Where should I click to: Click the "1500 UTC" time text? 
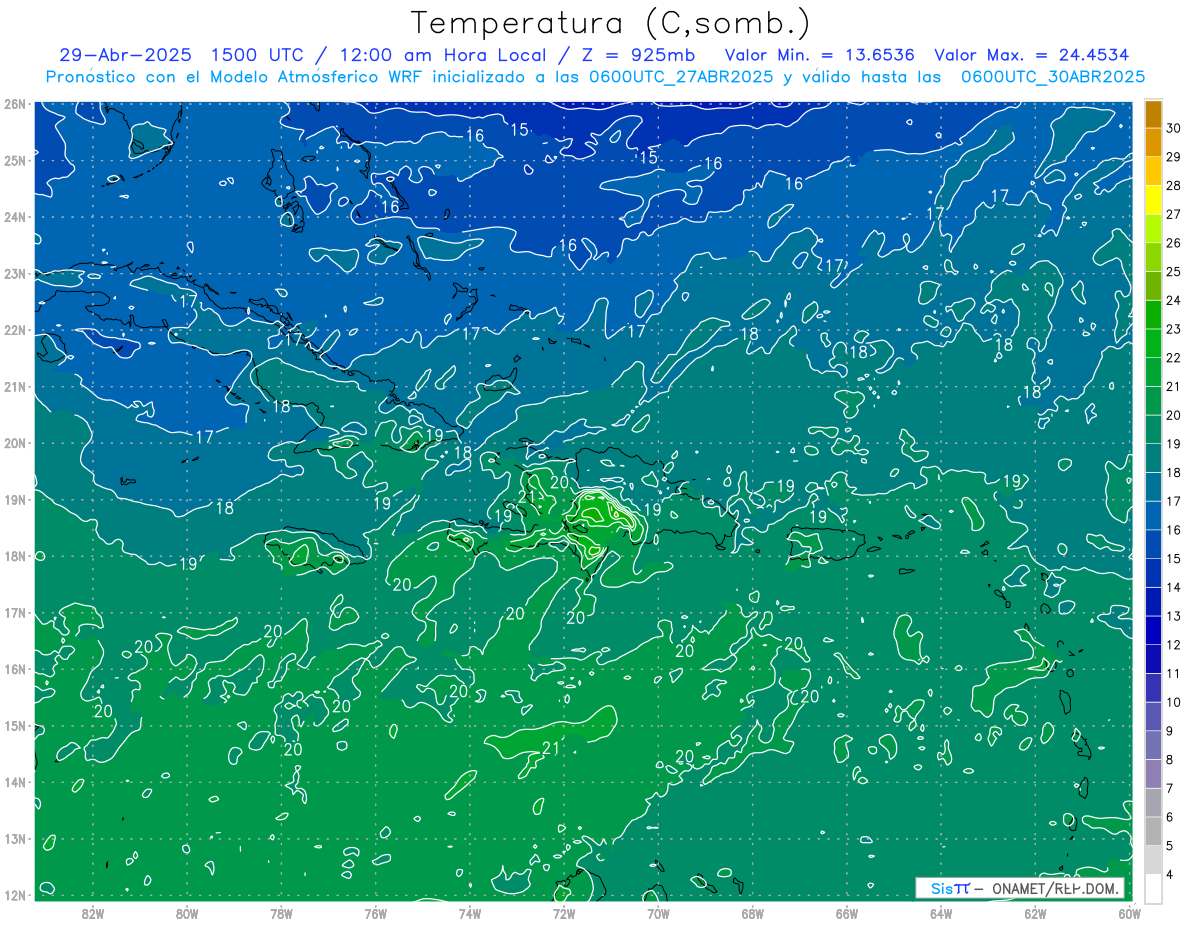pyautogui.click(x=258, y=55)
